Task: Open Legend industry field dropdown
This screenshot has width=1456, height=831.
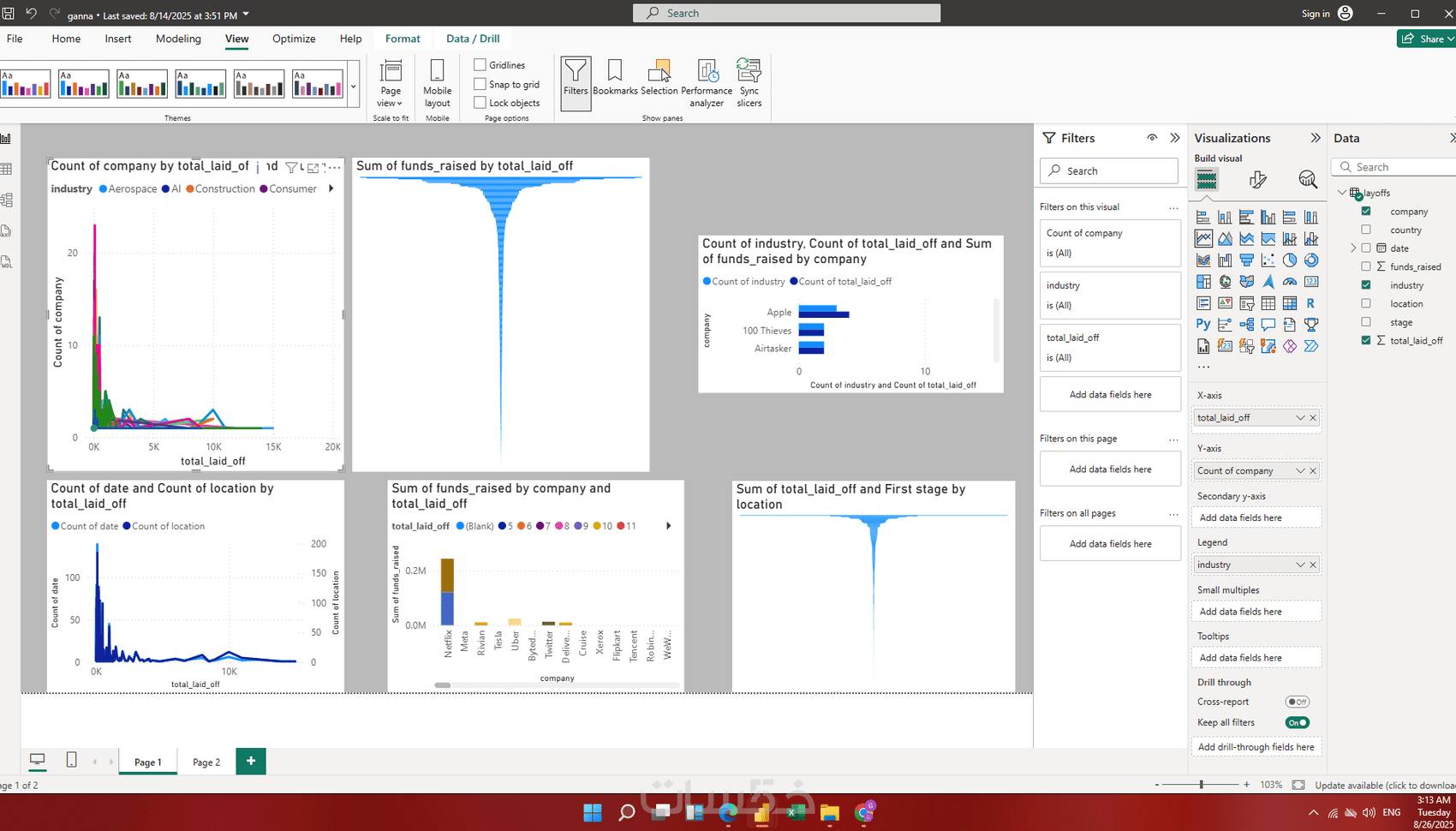Action: (1300, 565)
